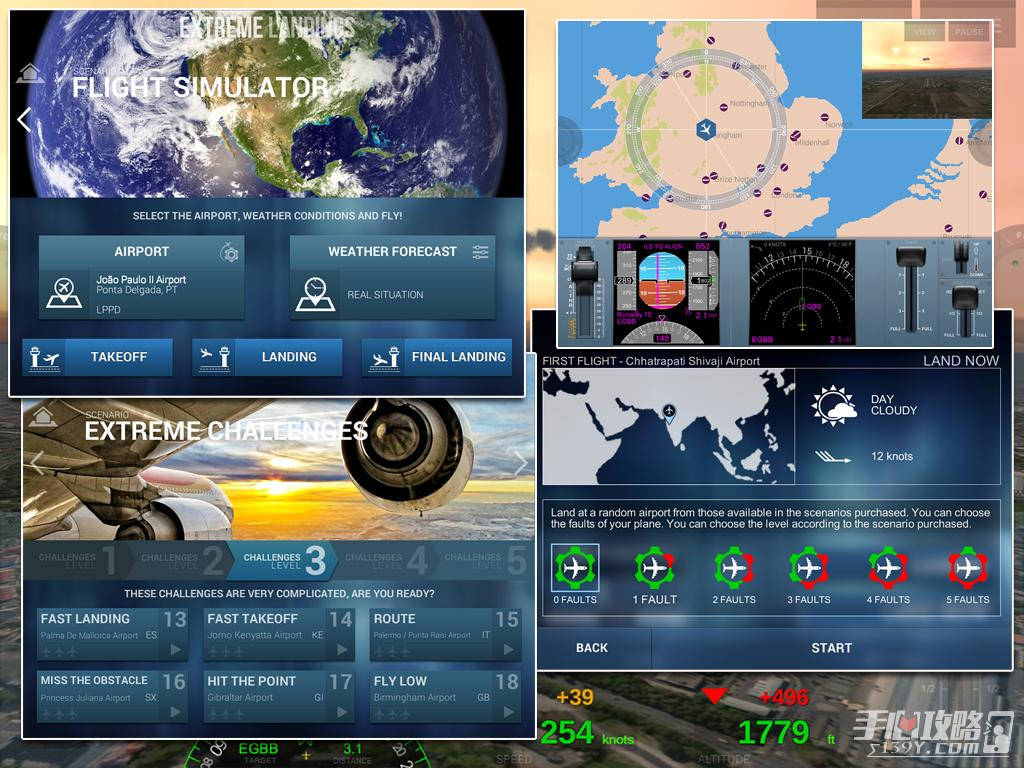Open Fast Landing challenge 13
This screenshot has width=1024, height=768.
click(112, 634)
